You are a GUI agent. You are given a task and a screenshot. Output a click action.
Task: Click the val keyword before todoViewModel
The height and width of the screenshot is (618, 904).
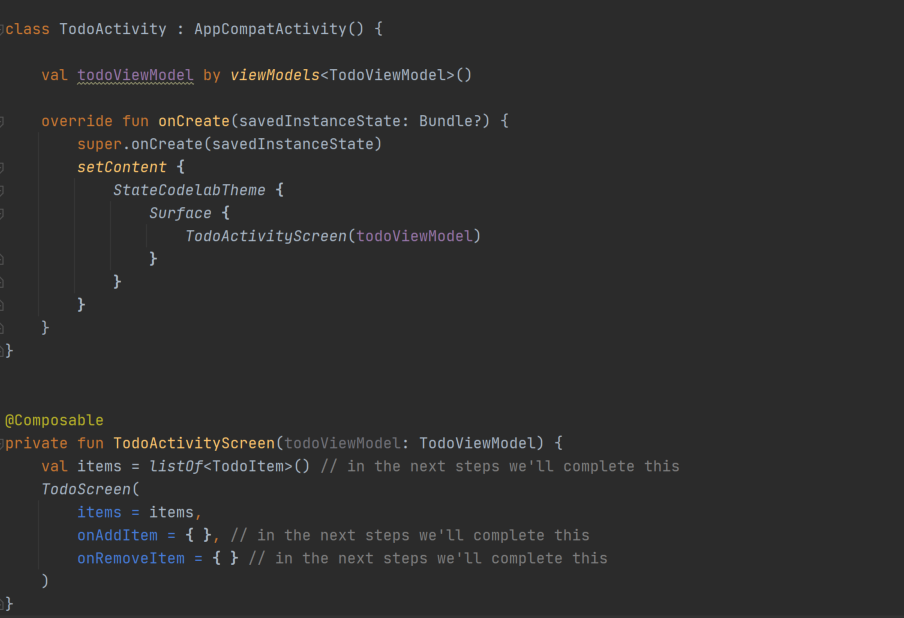coord(54,75)
